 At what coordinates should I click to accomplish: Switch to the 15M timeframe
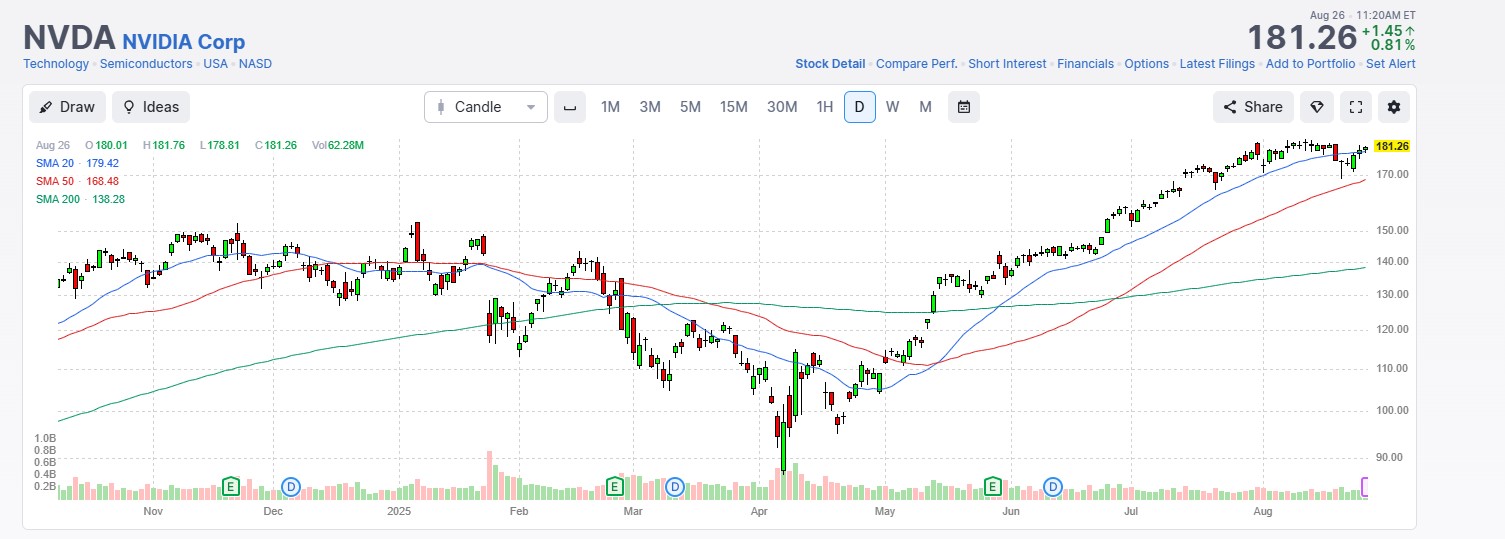(734, 107)
